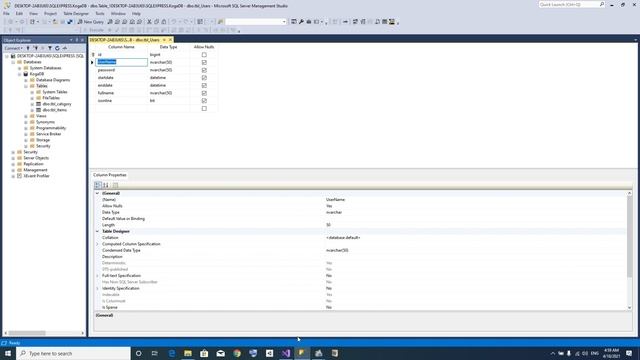Click the Cortana circle icon on taskbar
The image size is (640, 360).
click(138, 353)
